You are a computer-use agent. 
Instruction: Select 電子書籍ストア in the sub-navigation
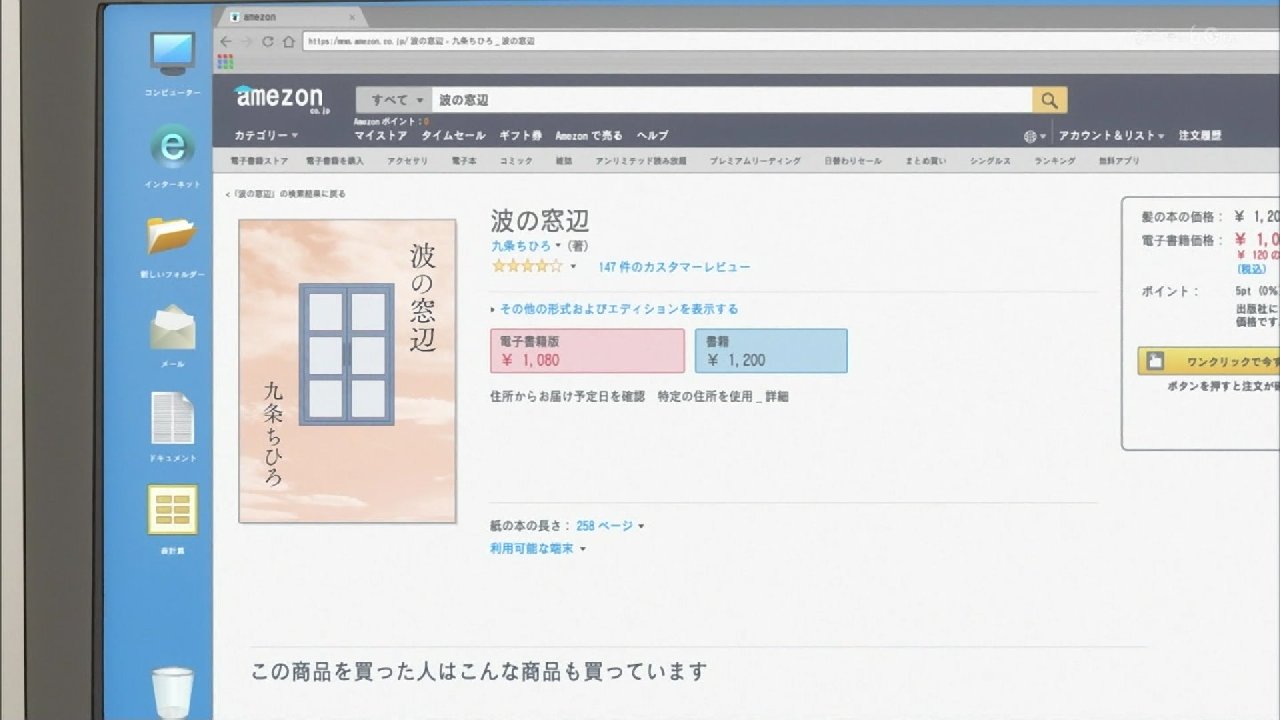coord(259,161)
